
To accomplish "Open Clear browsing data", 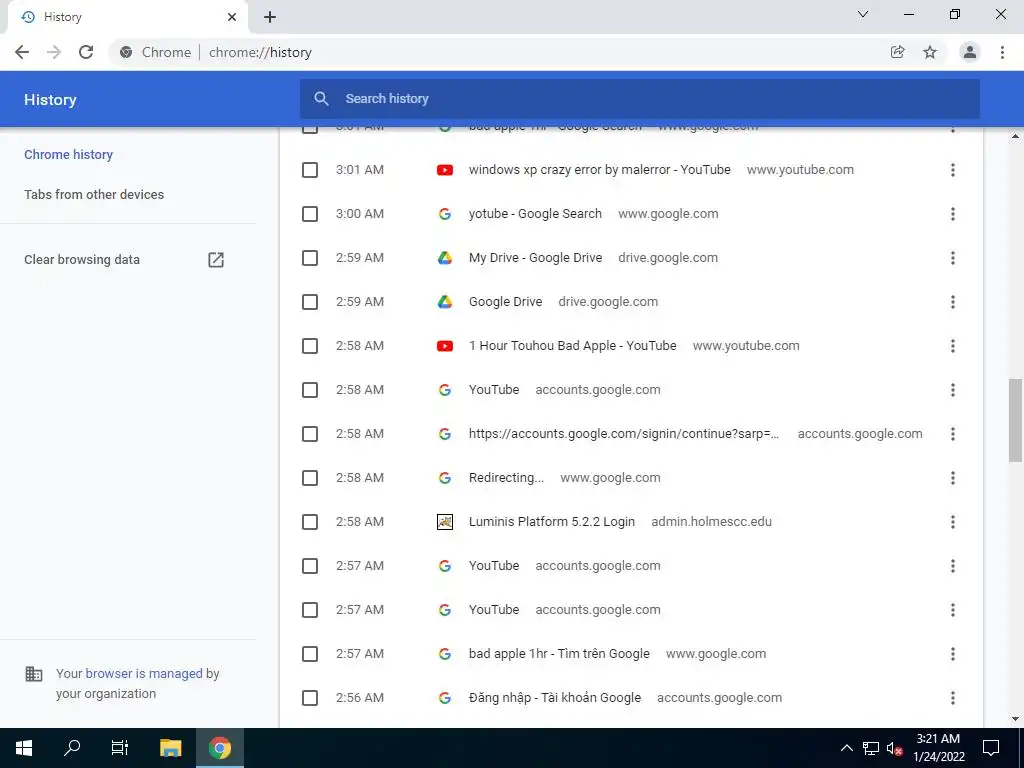I will coord(82,260).
